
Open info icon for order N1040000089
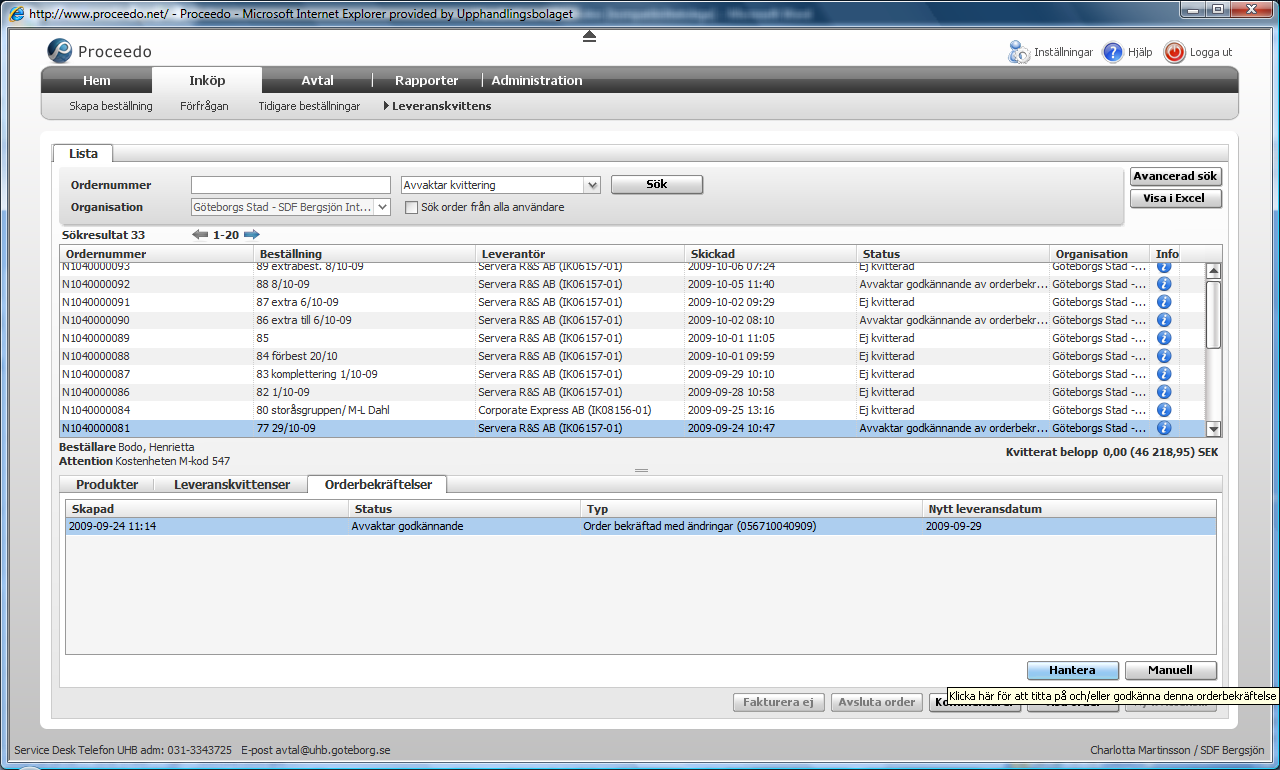(1164, 338)
